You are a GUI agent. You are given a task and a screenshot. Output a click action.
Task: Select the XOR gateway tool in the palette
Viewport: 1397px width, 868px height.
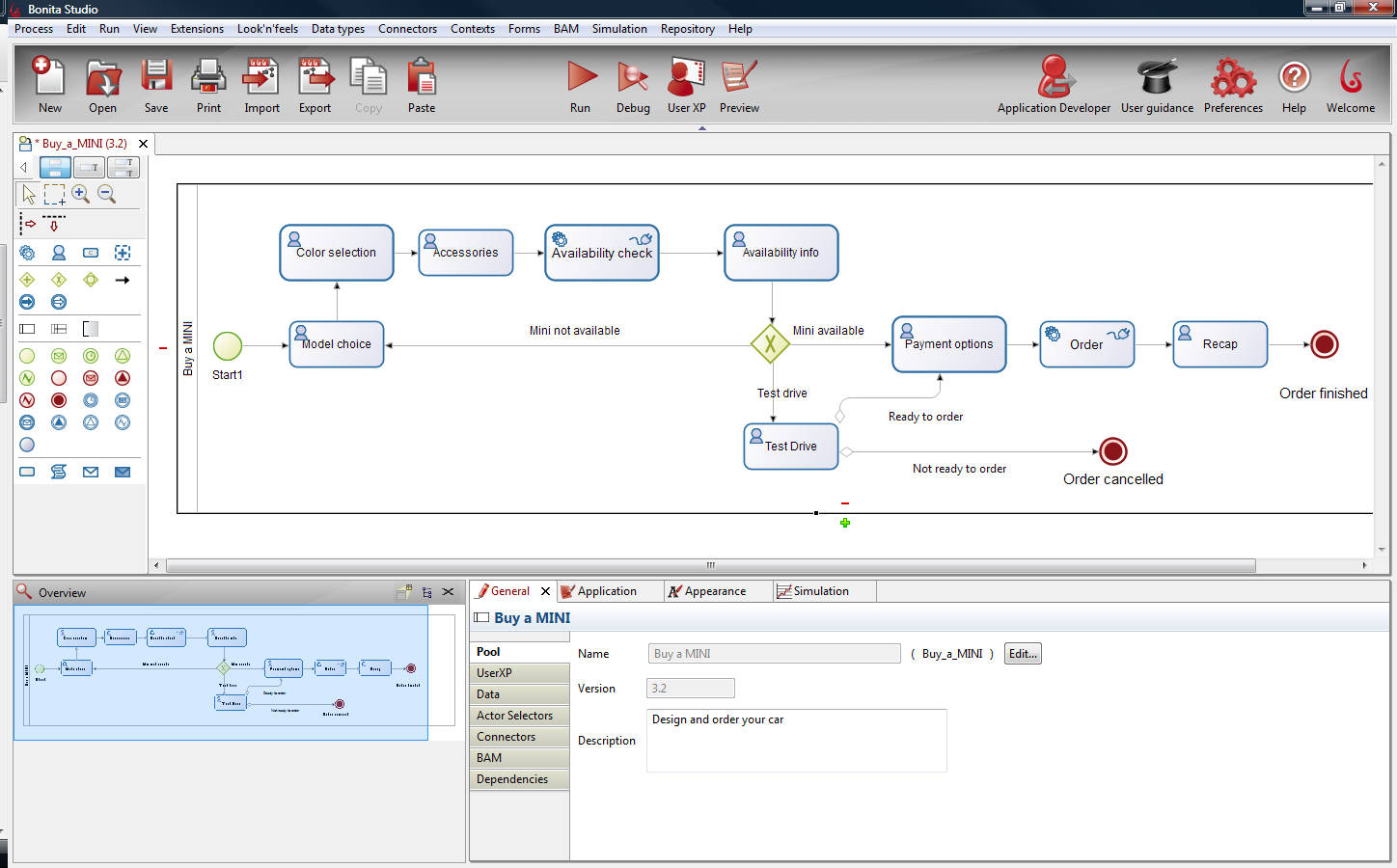(x=58, y=279)
